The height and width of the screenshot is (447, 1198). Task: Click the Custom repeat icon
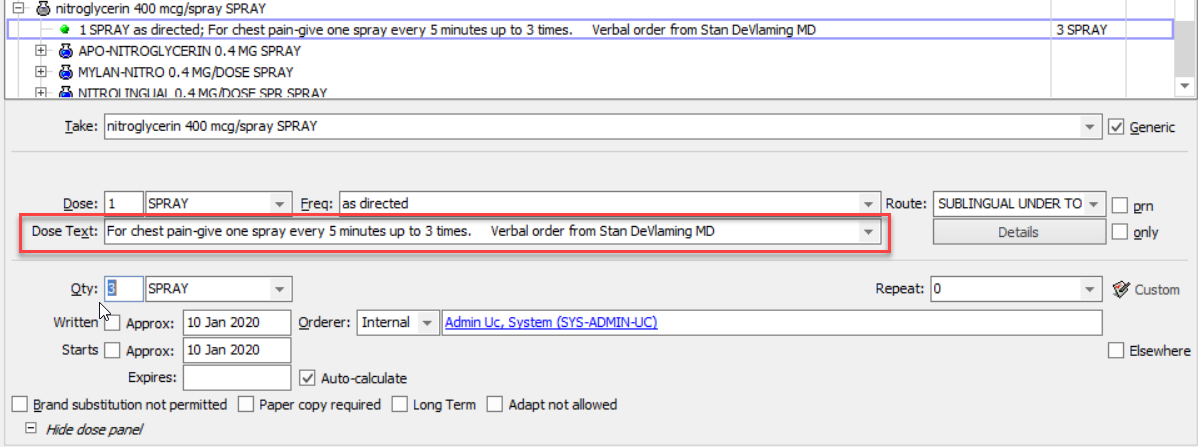(x=1120, y=290)
